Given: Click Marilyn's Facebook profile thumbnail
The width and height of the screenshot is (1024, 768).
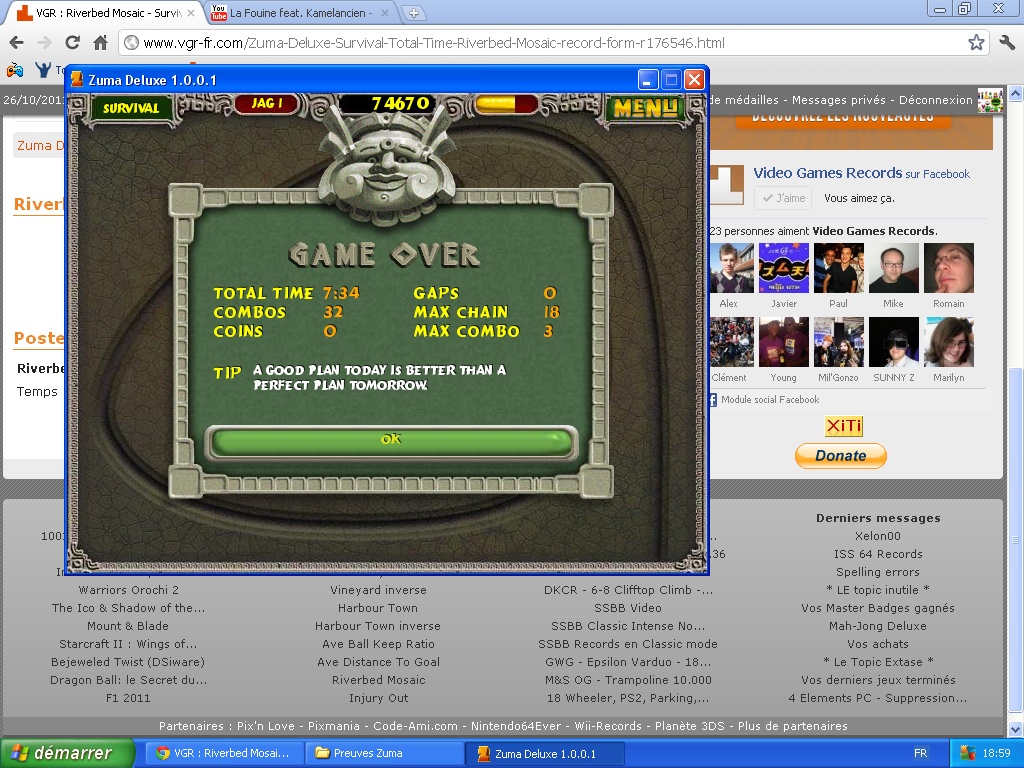Looking at the screenshot, I should coord(948,343).
